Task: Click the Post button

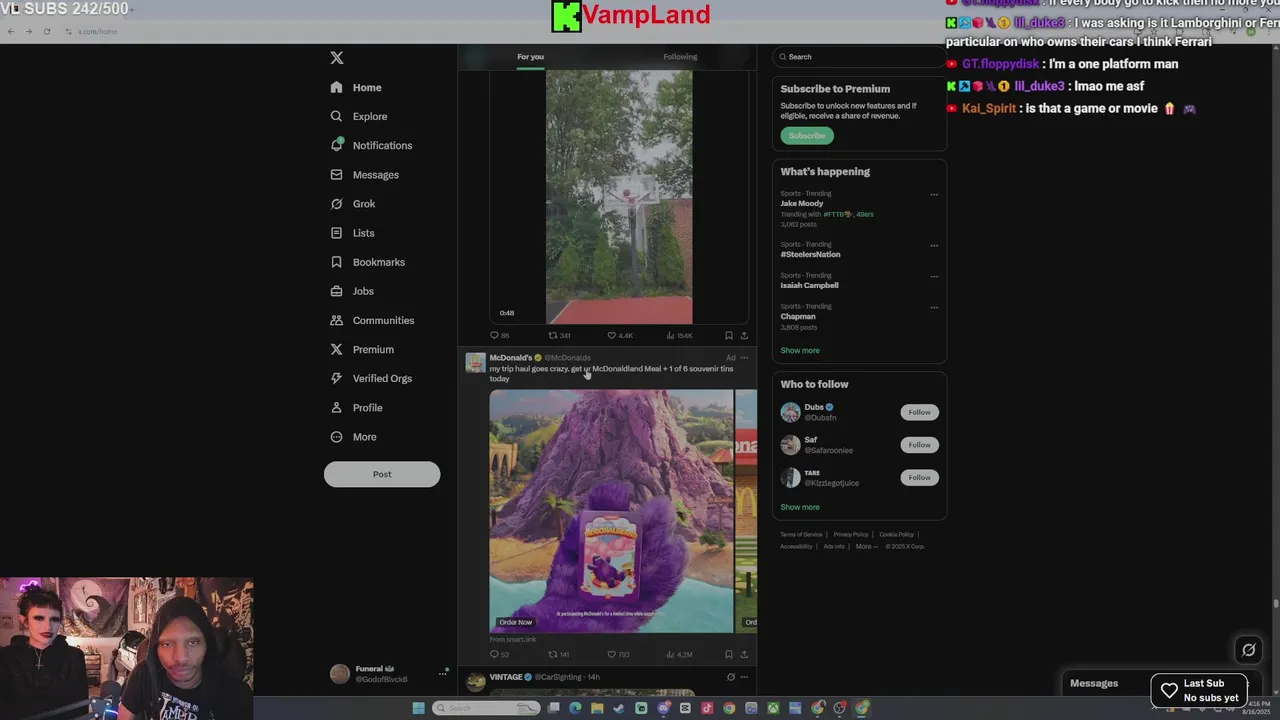Action: coord(382,474)
